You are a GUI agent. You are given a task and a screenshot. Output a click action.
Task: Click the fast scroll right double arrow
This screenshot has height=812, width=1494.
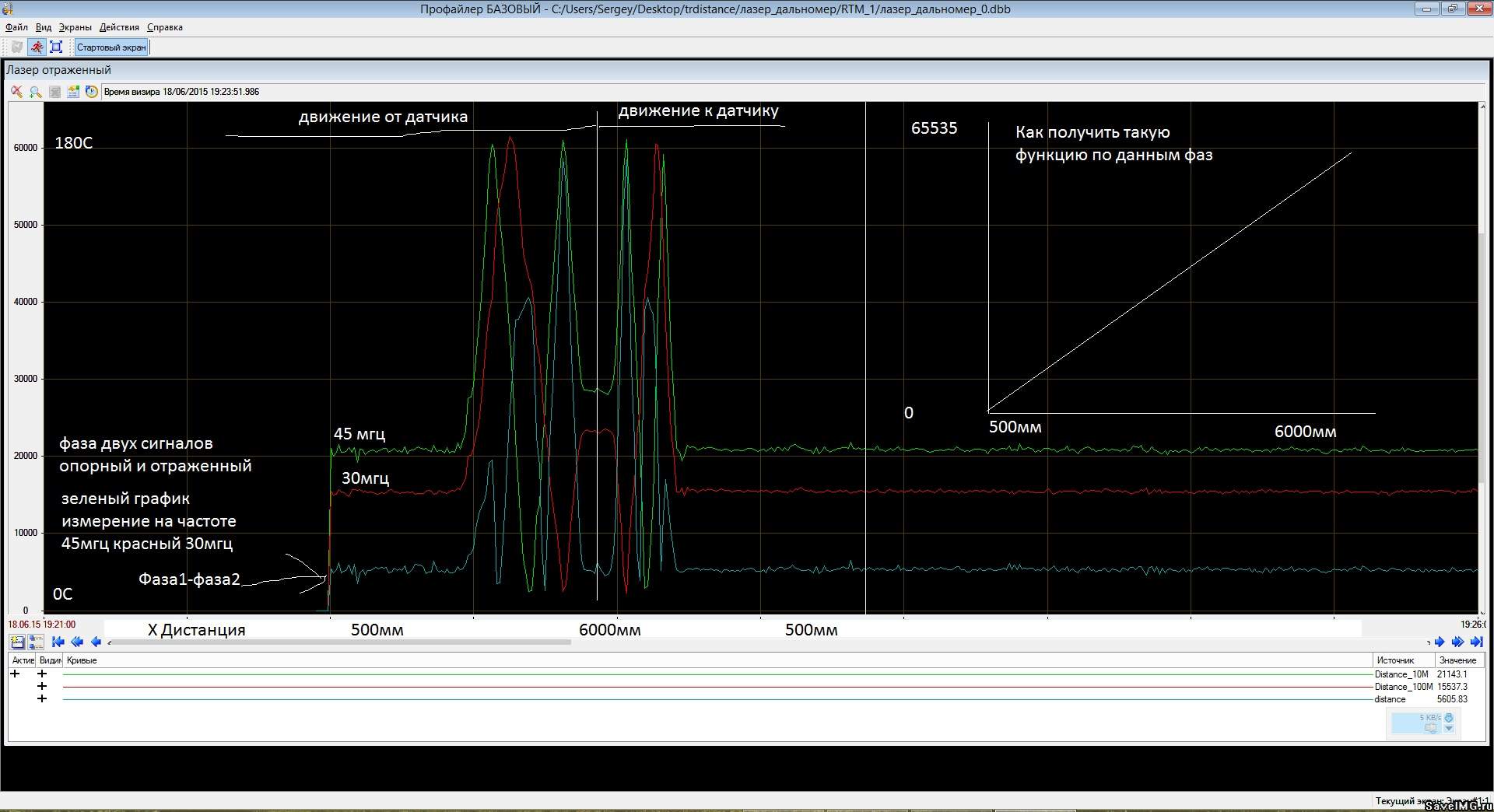click(1457, 642)
